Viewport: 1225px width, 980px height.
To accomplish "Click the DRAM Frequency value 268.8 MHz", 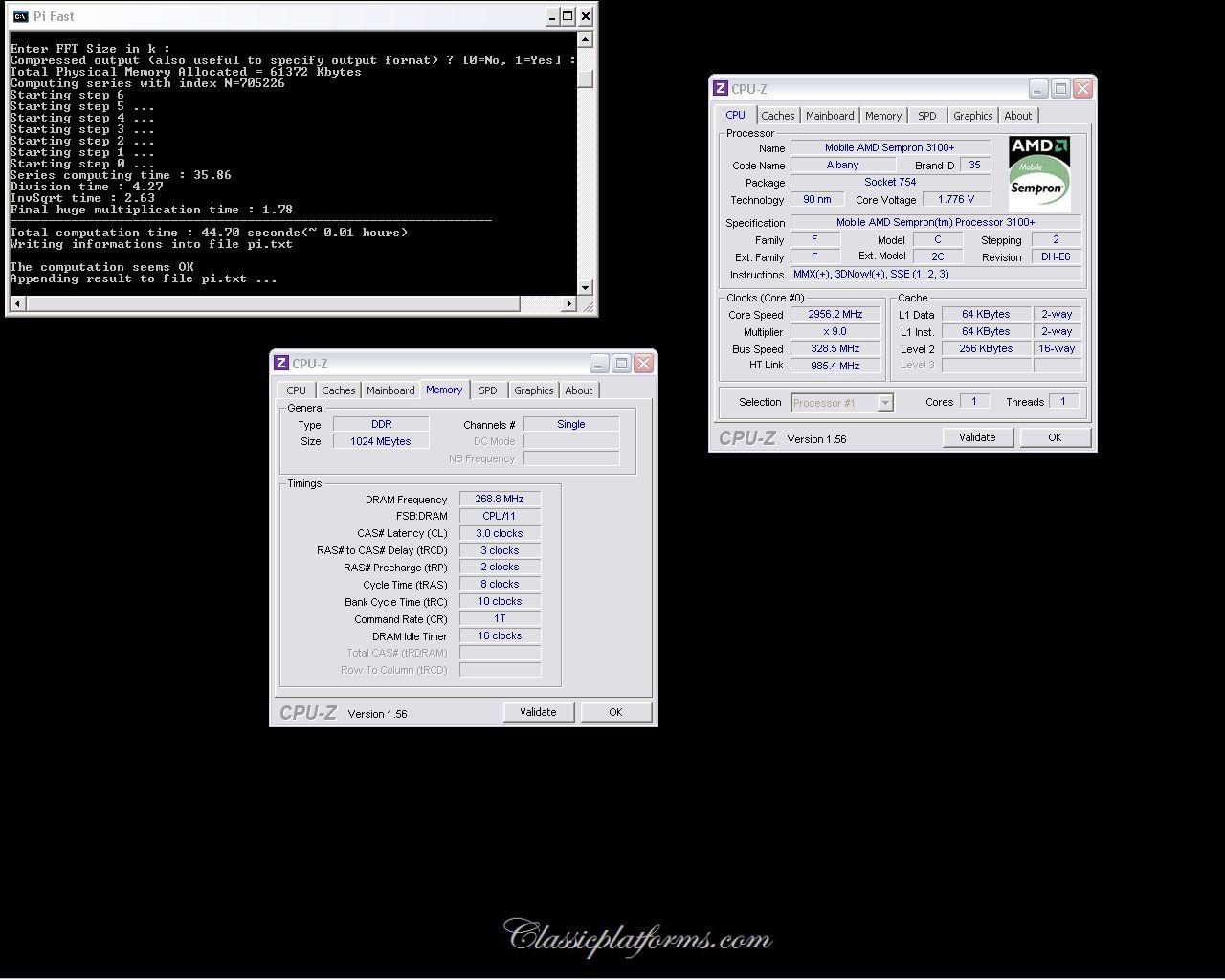I will 500,499.
